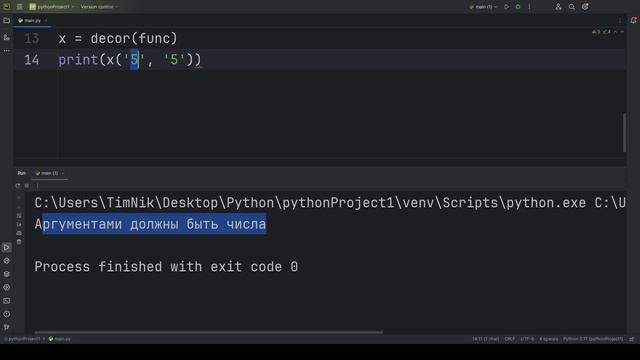This screenshot has width=640, height=360.
Task: Click the editor vertical scrollbar thumb
Action: pyautogui.click(x=624, y=133)
